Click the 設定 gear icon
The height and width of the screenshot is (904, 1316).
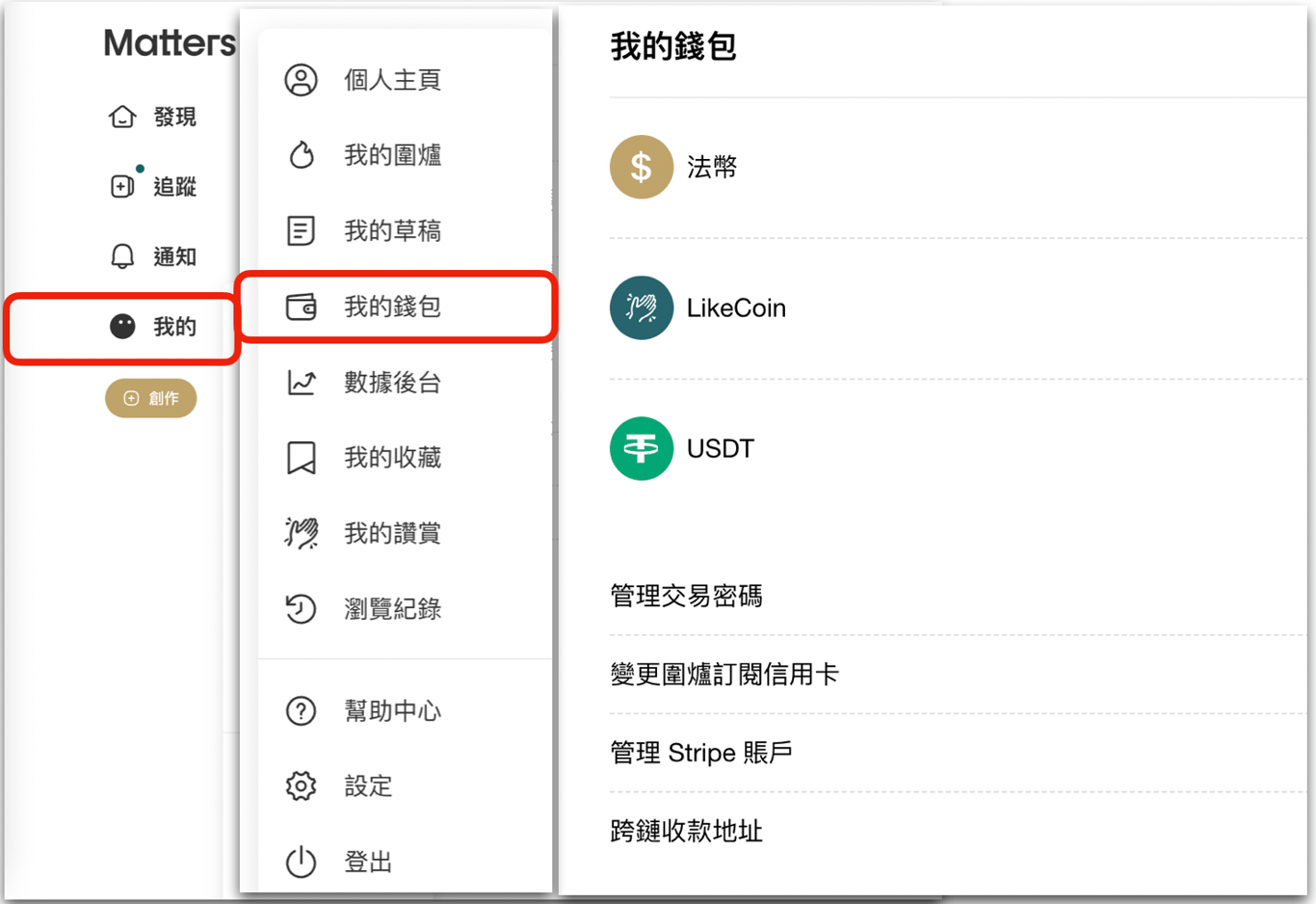click(x=301, y=786)
